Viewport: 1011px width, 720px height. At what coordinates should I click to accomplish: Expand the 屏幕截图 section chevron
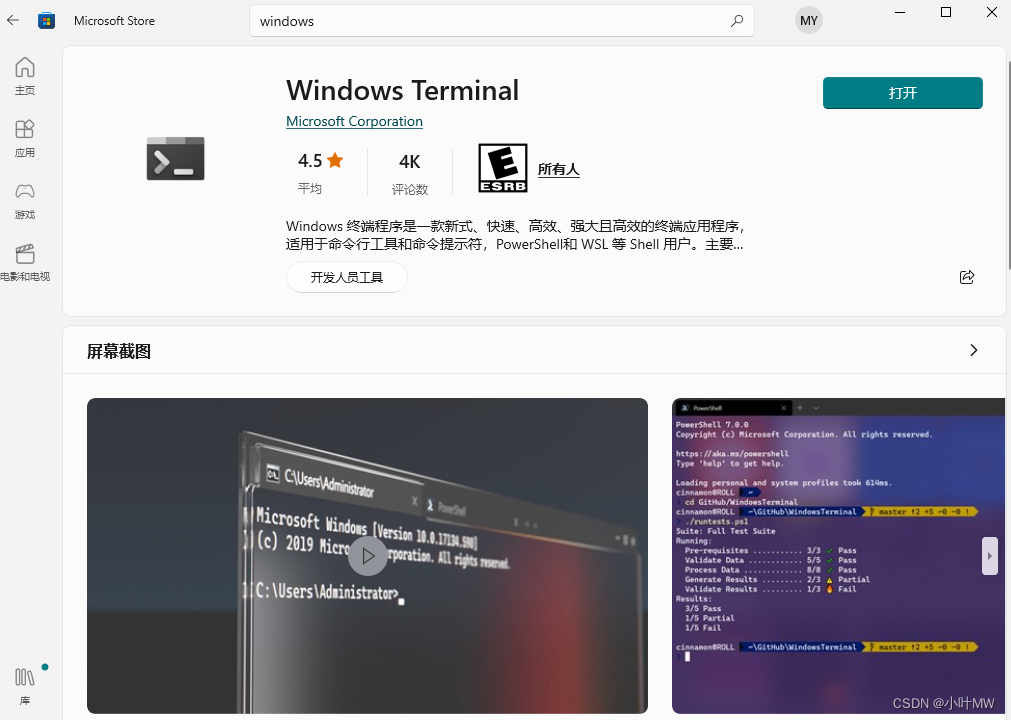tap(974, 350)
